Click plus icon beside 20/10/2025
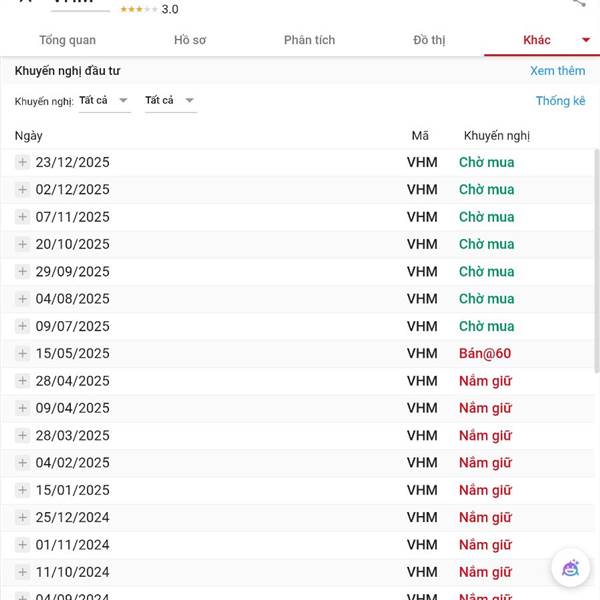Image resolution: width=600 pixels, height=600 pixels. (x=23, y=244)
